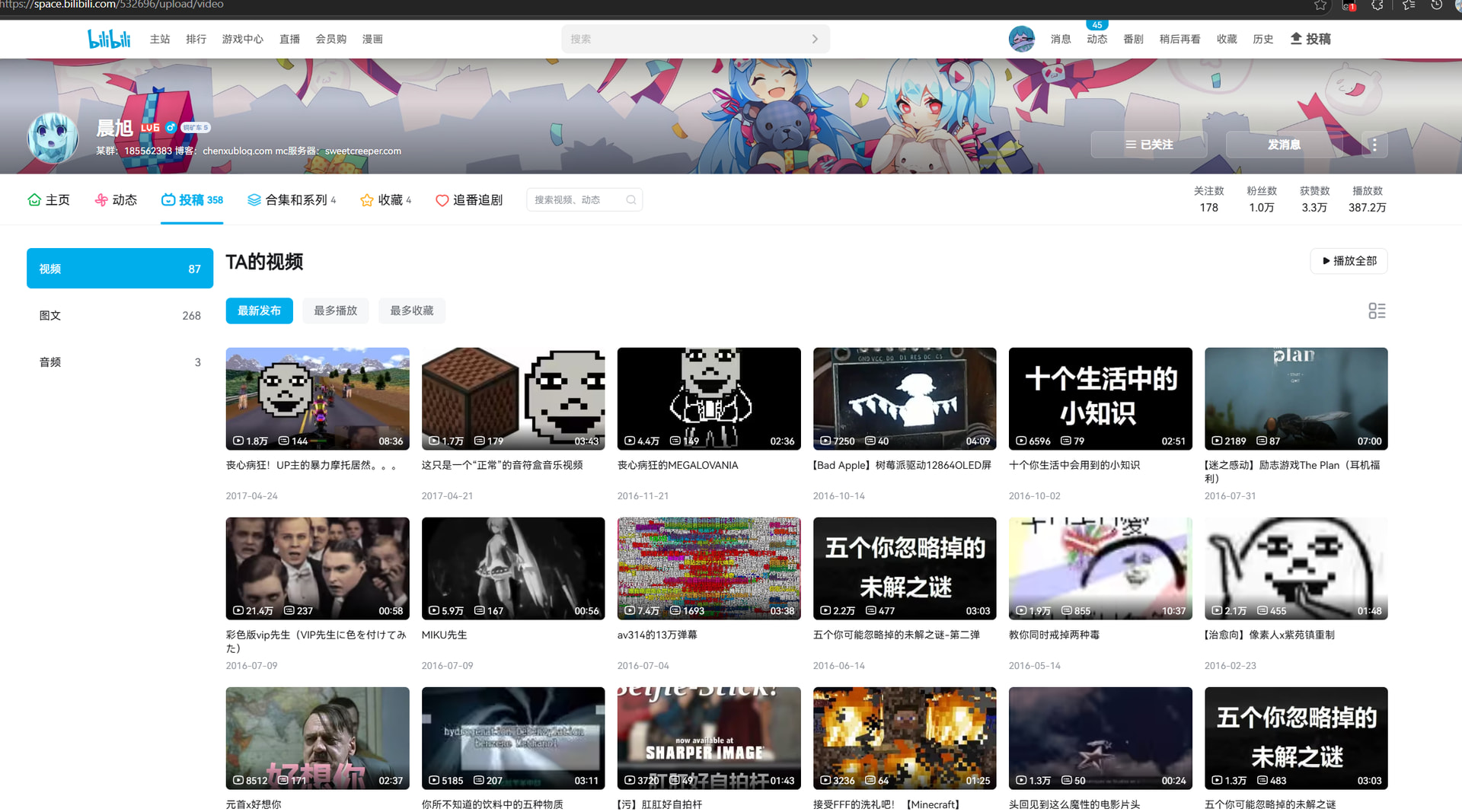Open 合集和系列 tab
This screenshot has height=812, width=1462.
point(292,200)
